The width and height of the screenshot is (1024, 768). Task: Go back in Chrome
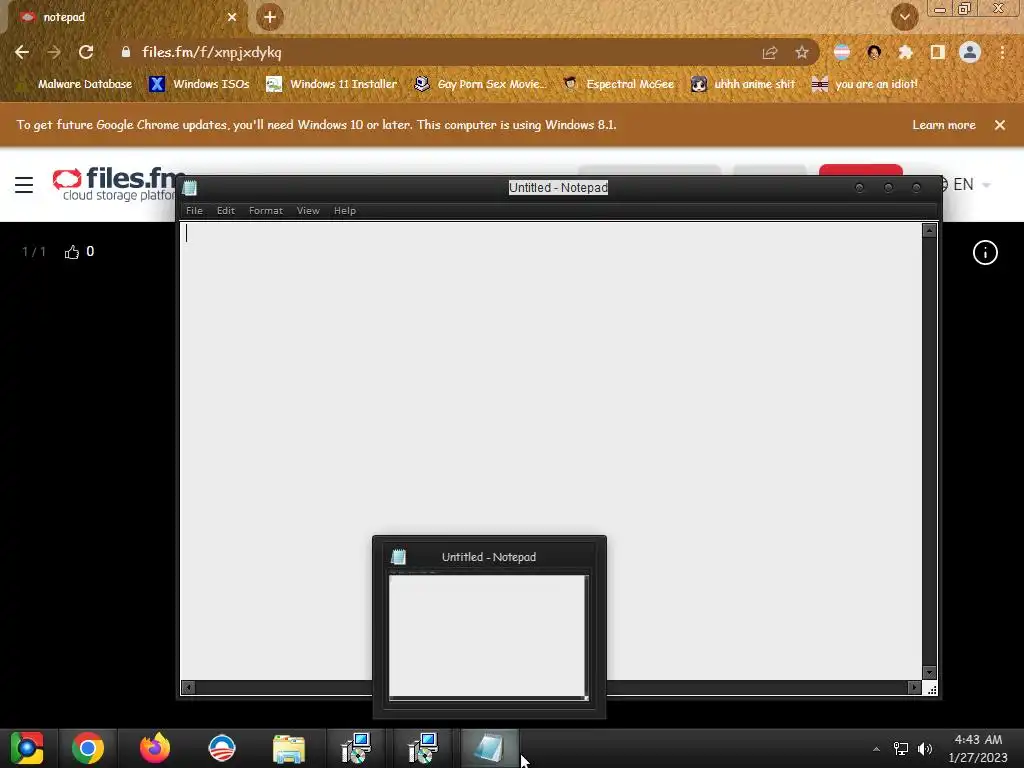[x=22, y=52]
